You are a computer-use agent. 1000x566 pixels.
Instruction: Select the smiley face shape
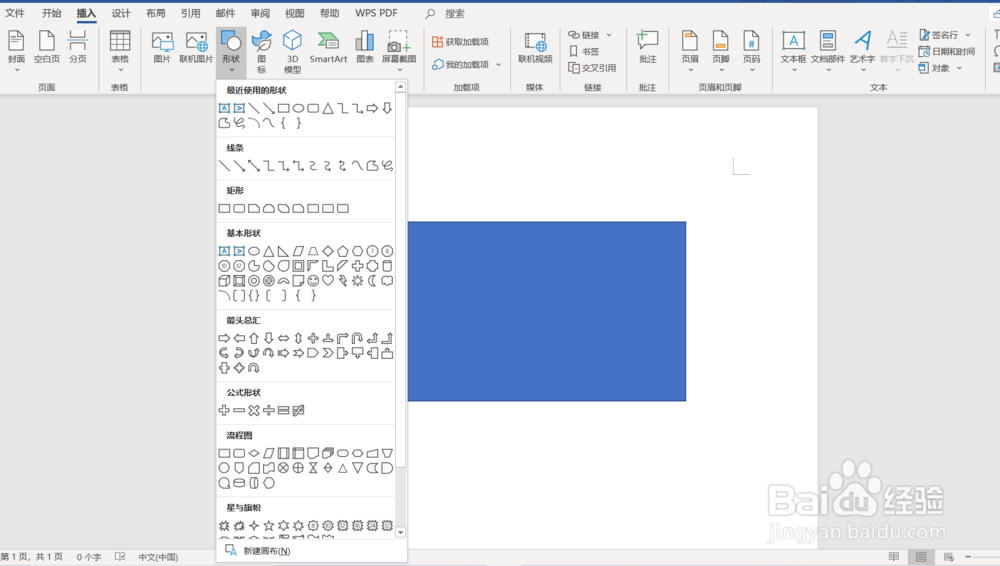(313, 281)
